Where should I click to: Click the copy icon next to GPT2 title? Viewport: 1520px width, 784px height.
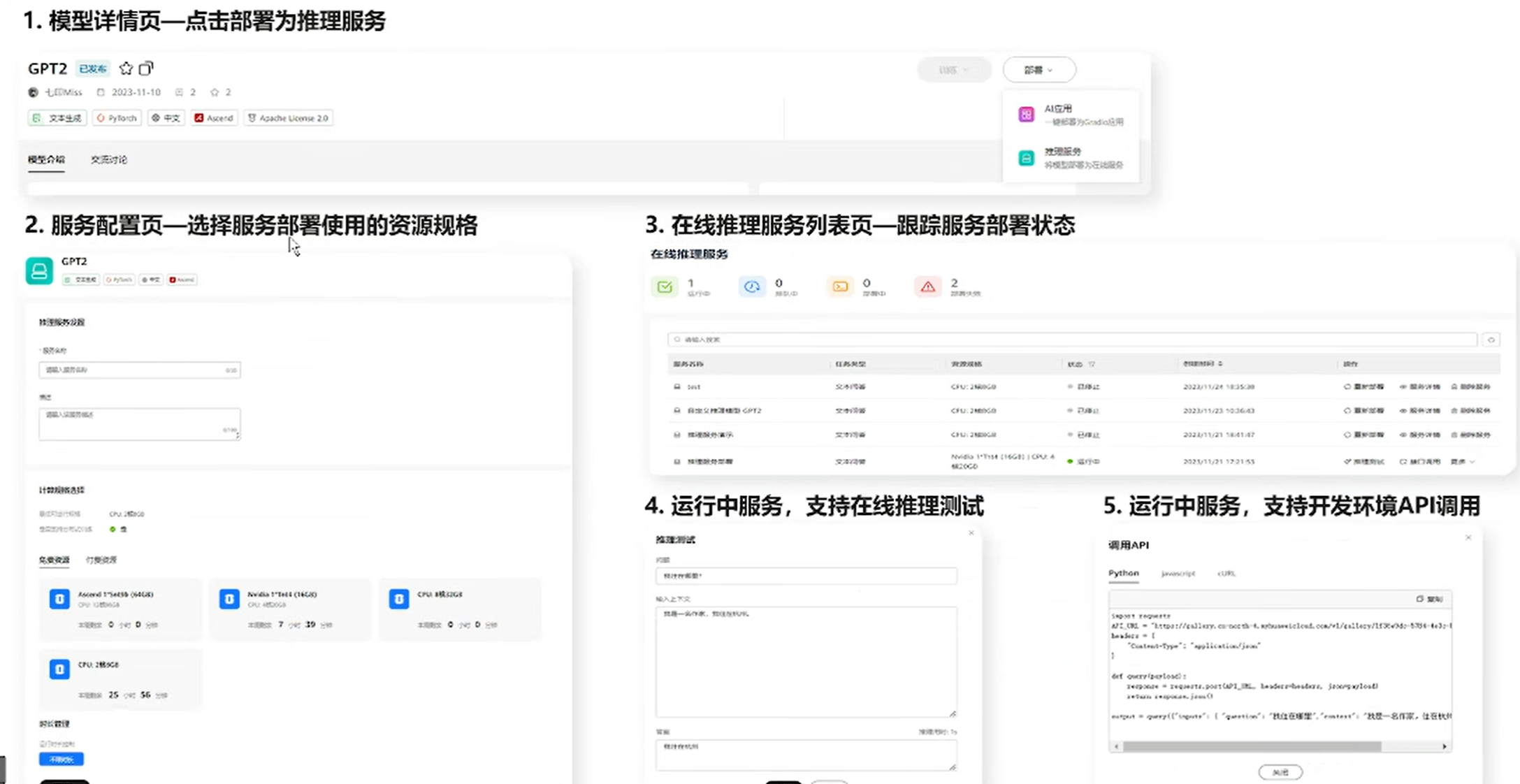145,68
